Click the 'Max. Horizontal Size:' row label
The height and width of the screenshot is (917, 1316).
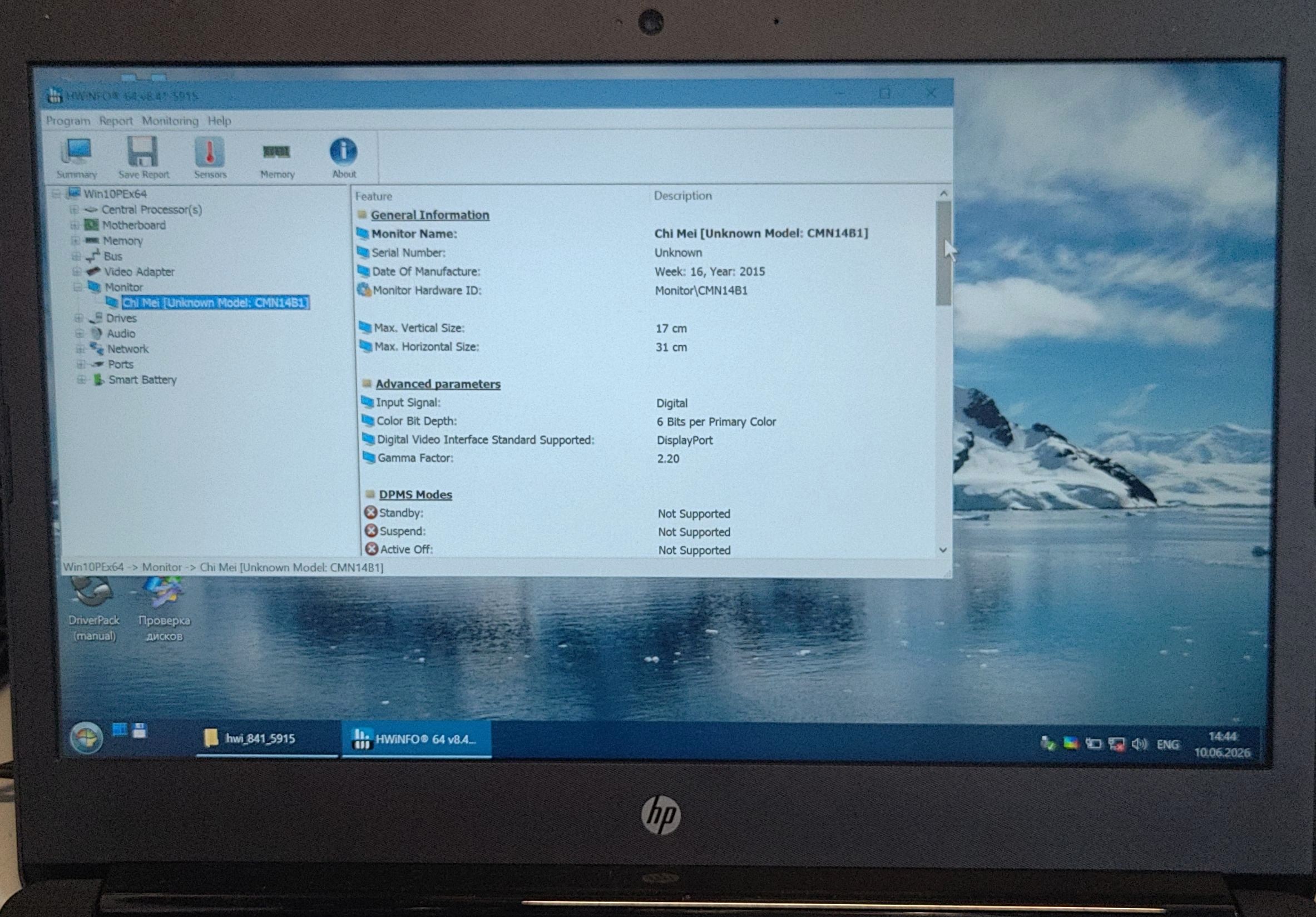(427, 347)
